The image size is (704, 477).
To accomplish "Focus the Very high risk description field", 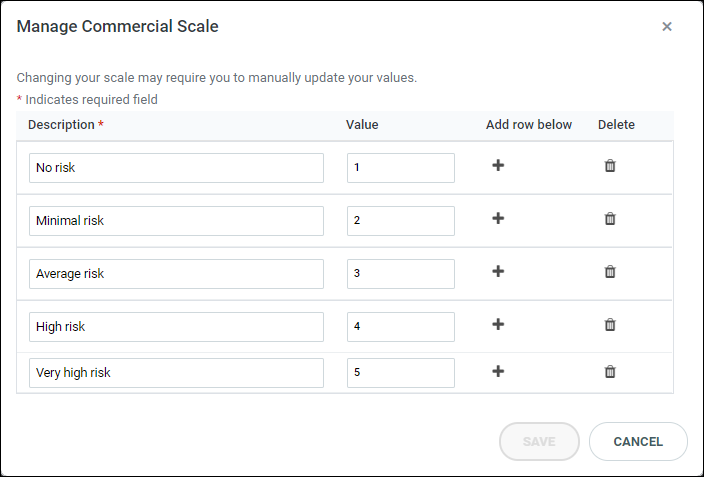I will (x=176, y=373).
